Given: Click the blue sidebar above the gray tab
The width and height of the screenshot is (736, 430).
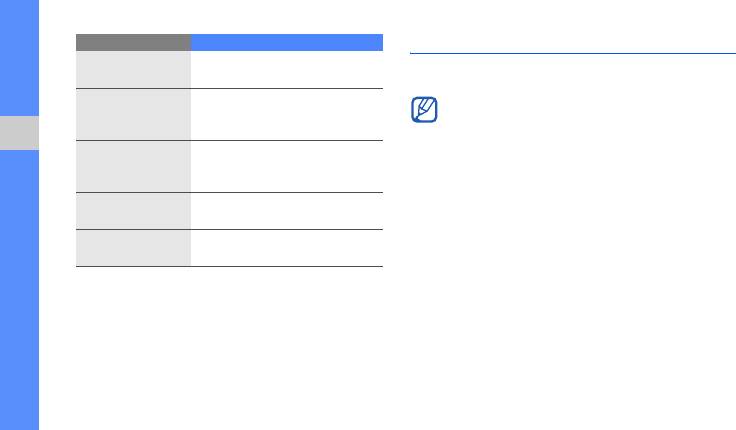Looking at the screenshot, I should click(x=19, y=58).
